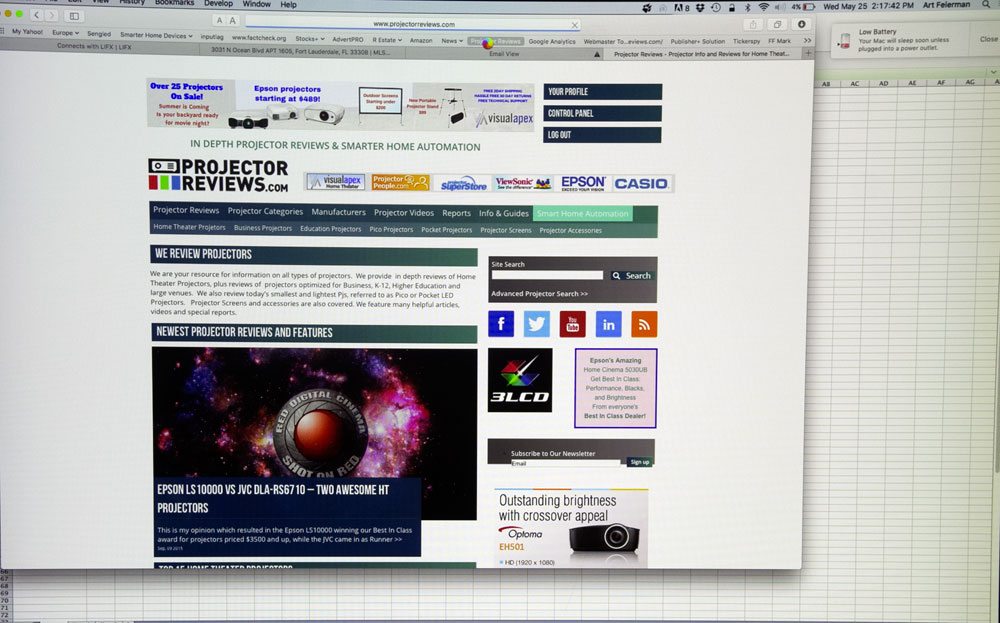The width and height of the screenshot is (1000, 623).
Task: Click the Business Projectors sublink
Action: [x=263, y=228]
